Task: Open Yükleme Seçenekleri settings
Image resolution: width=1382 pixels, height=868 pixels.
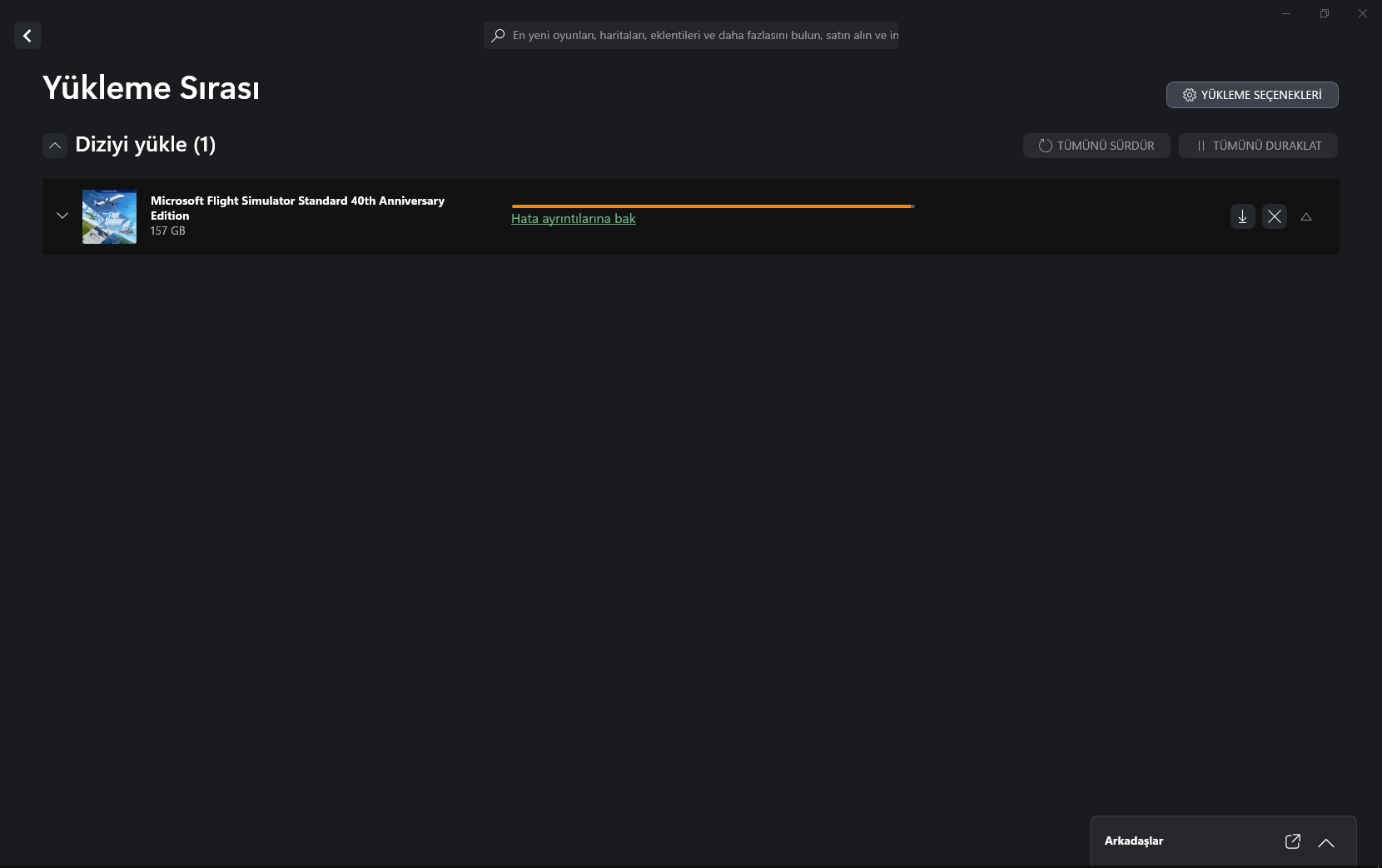Action: [1252, 95]
